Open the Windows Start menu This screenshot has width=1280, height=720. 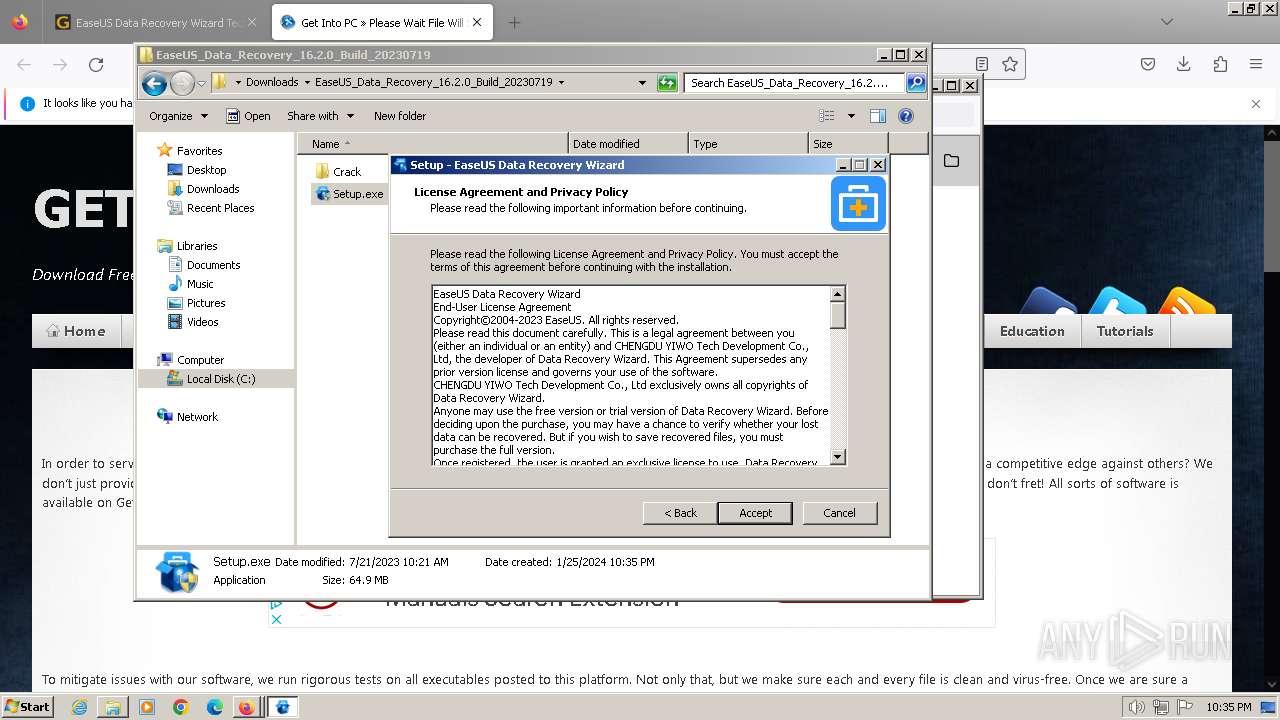click(27, 706)
